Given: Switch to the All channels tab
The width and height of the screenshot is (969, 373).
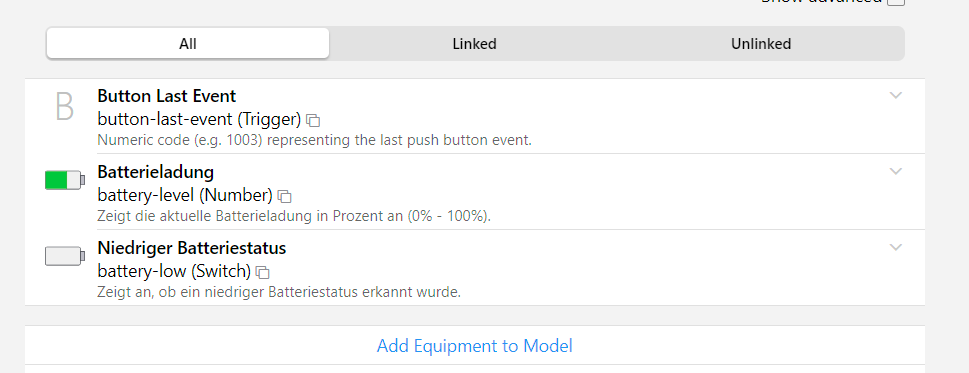Looking at the screenshot, I should pos(188,44).
